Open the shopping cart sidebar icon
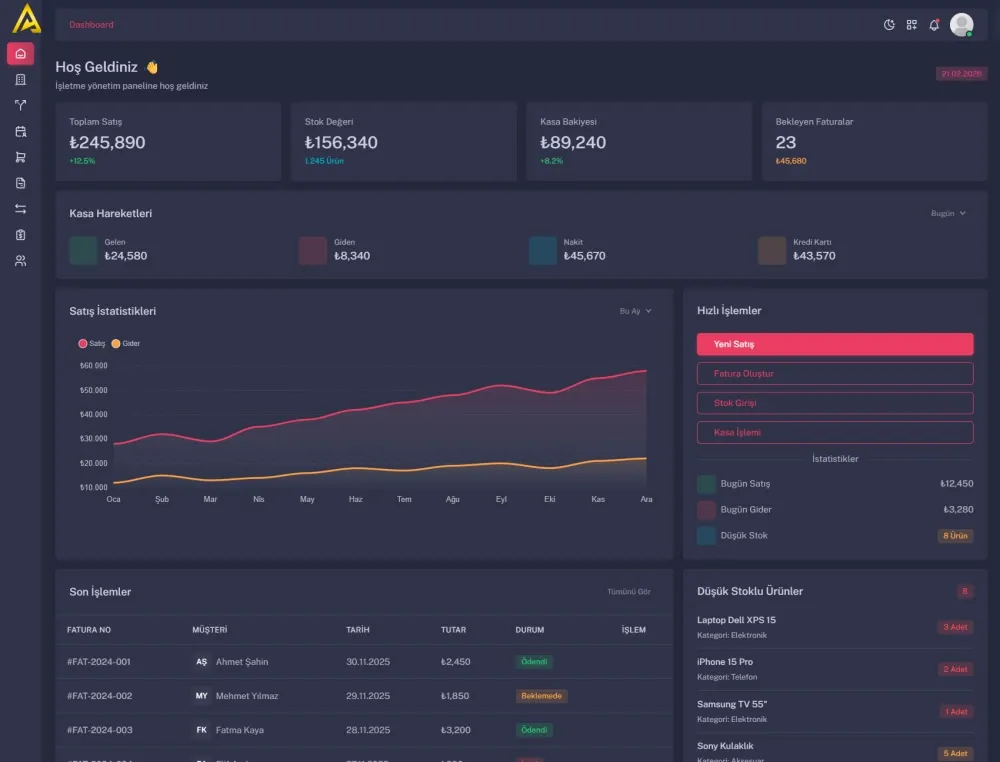Screen dimensions: 1000x762 click(20, 157)
